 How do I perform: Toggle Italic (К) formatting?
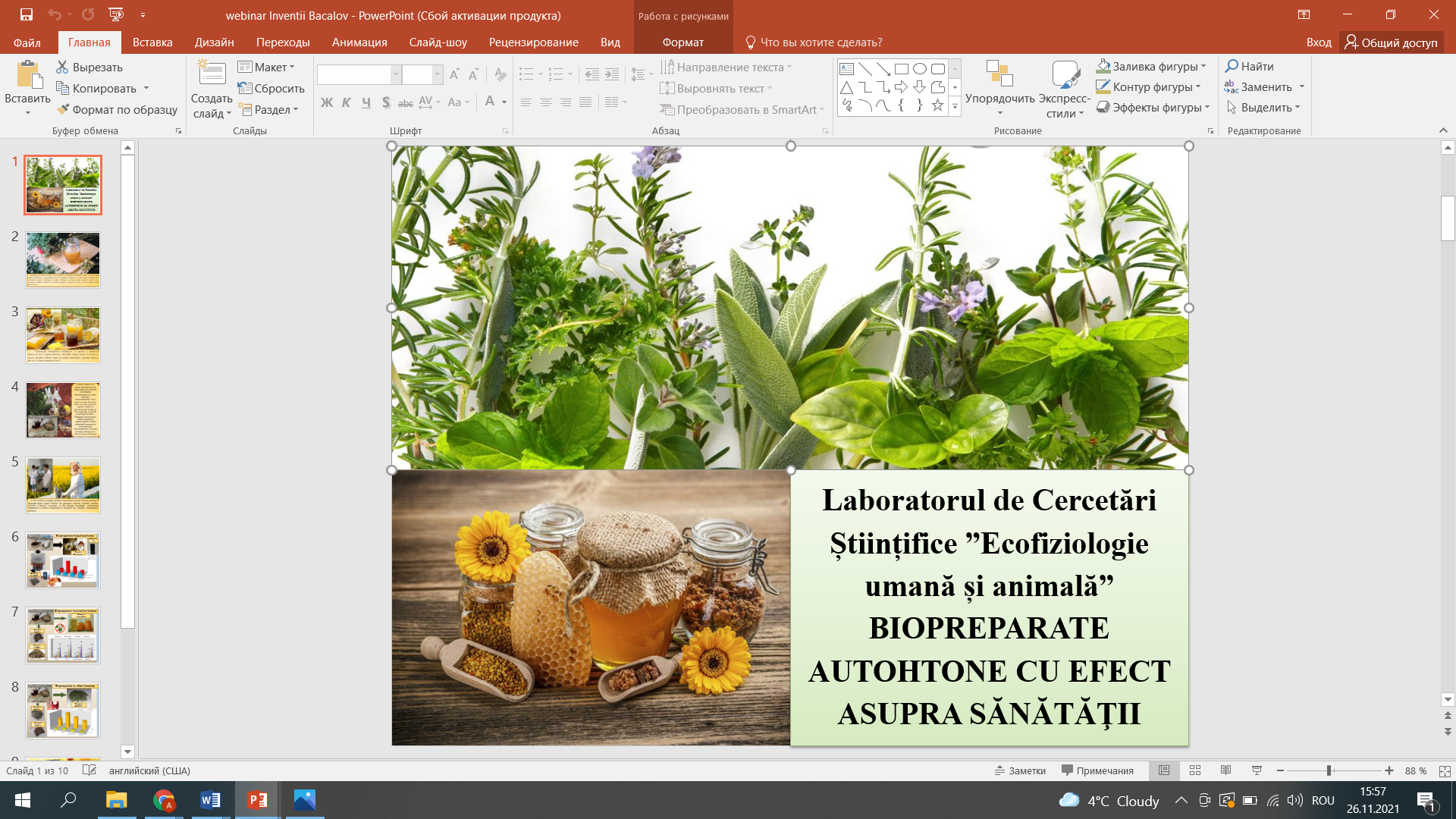tap(347, 102)
